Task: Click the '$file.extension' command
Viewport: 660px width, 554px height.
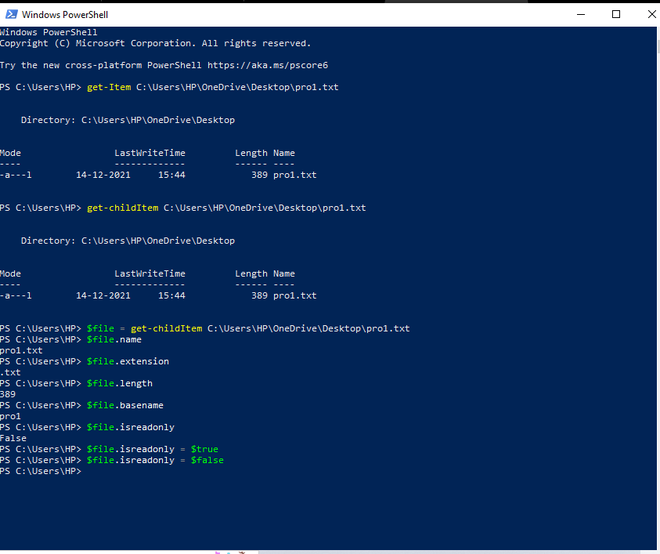Action: click(128, 361)
